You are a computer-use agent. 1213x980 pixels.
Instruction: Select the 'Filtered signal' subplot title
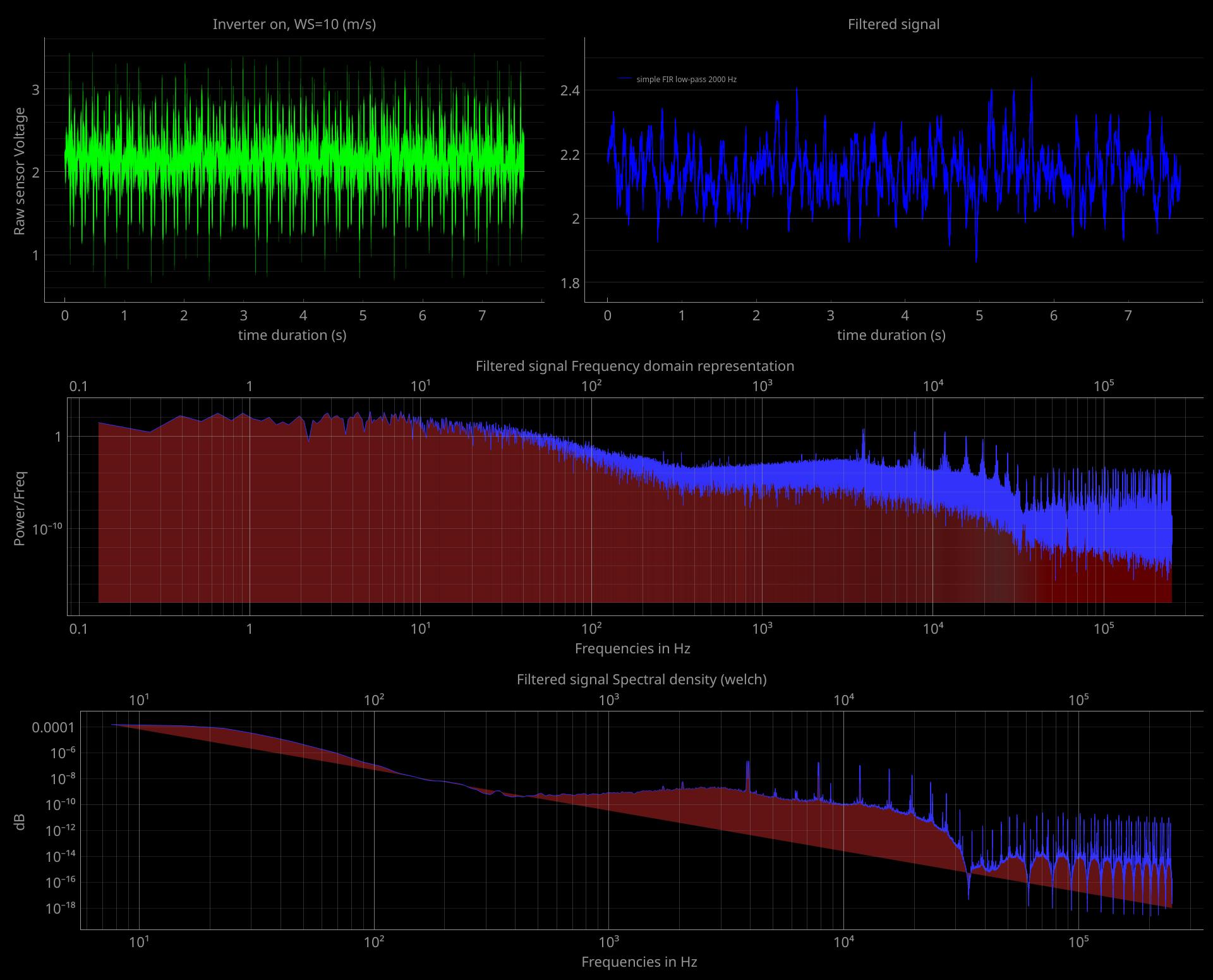[x=895, y=24]
